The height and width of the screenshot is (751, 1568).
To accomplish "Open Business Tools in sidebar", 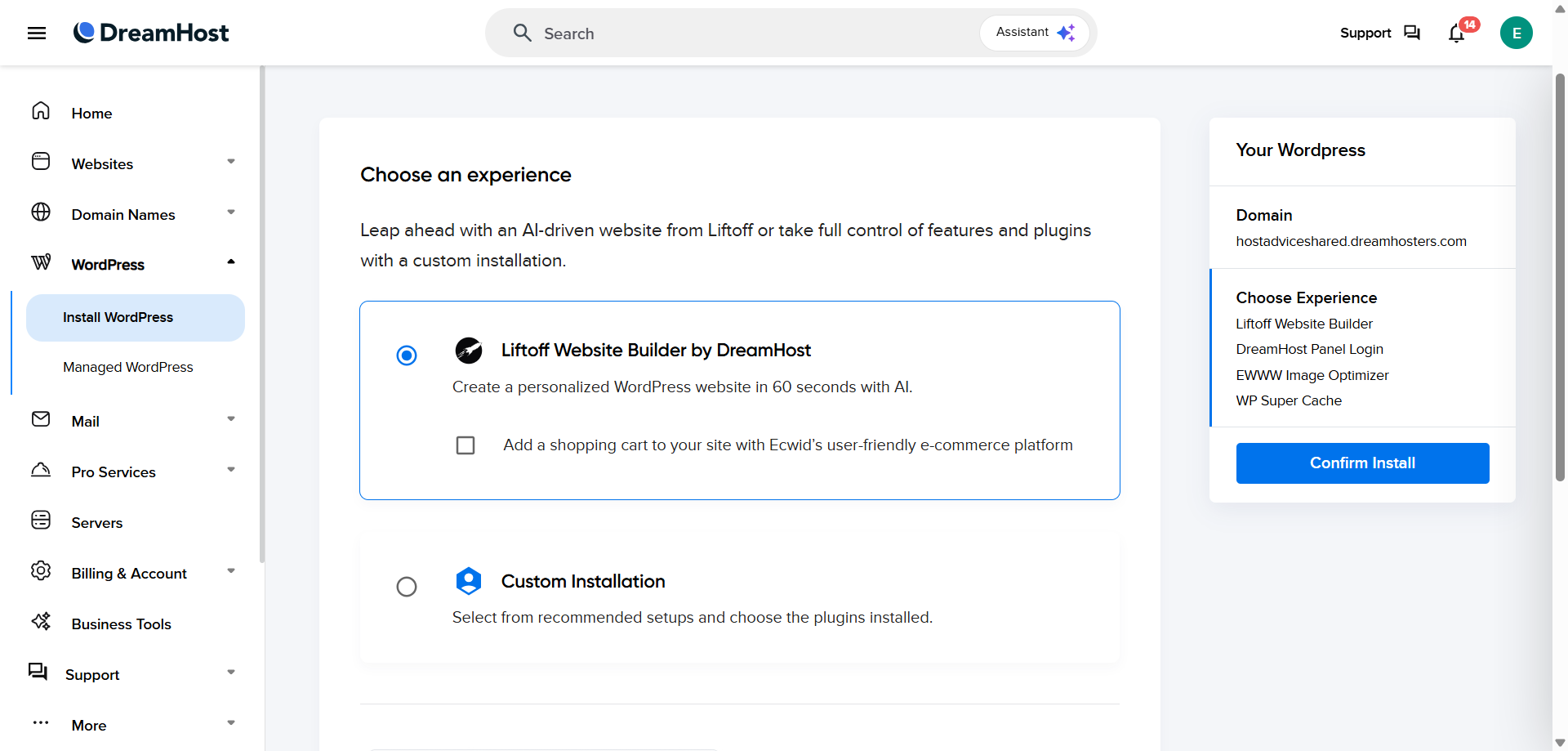I will 122,624.
